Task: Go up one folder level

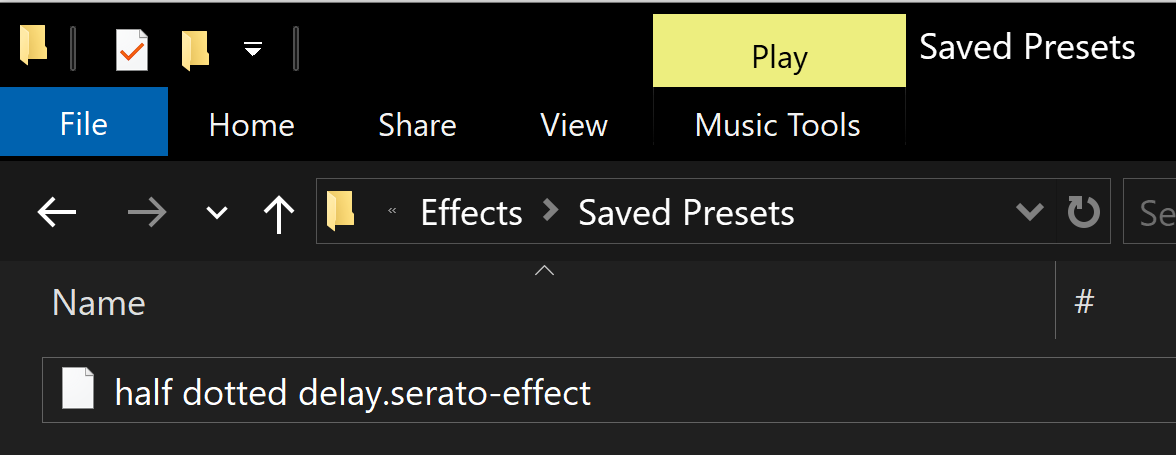Action: coord(279,214)
